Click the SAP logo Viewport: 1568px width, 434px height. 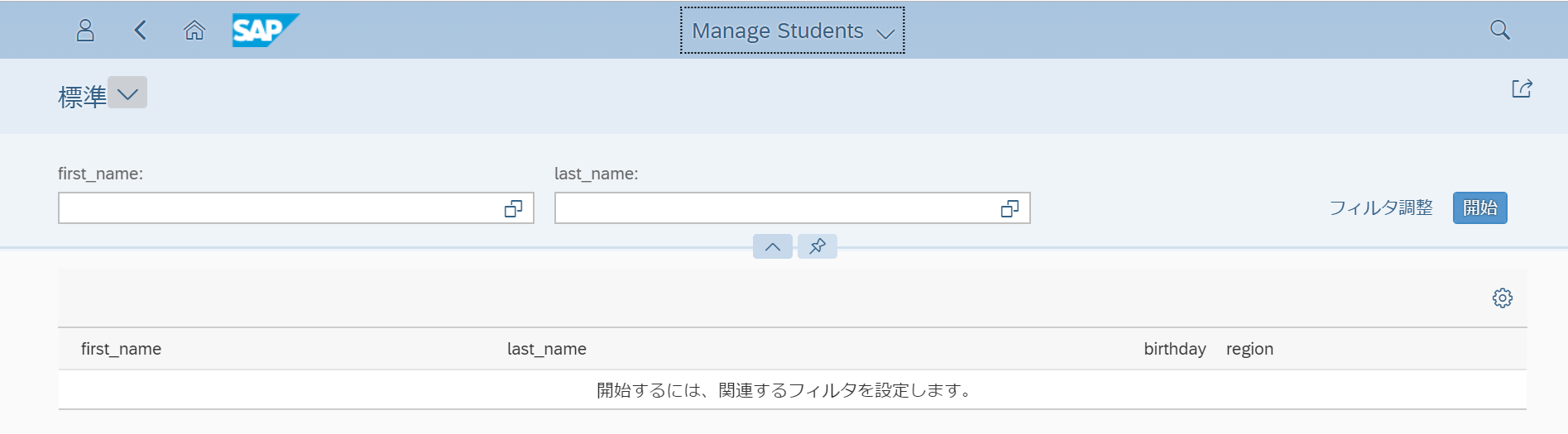pos(265,31)
